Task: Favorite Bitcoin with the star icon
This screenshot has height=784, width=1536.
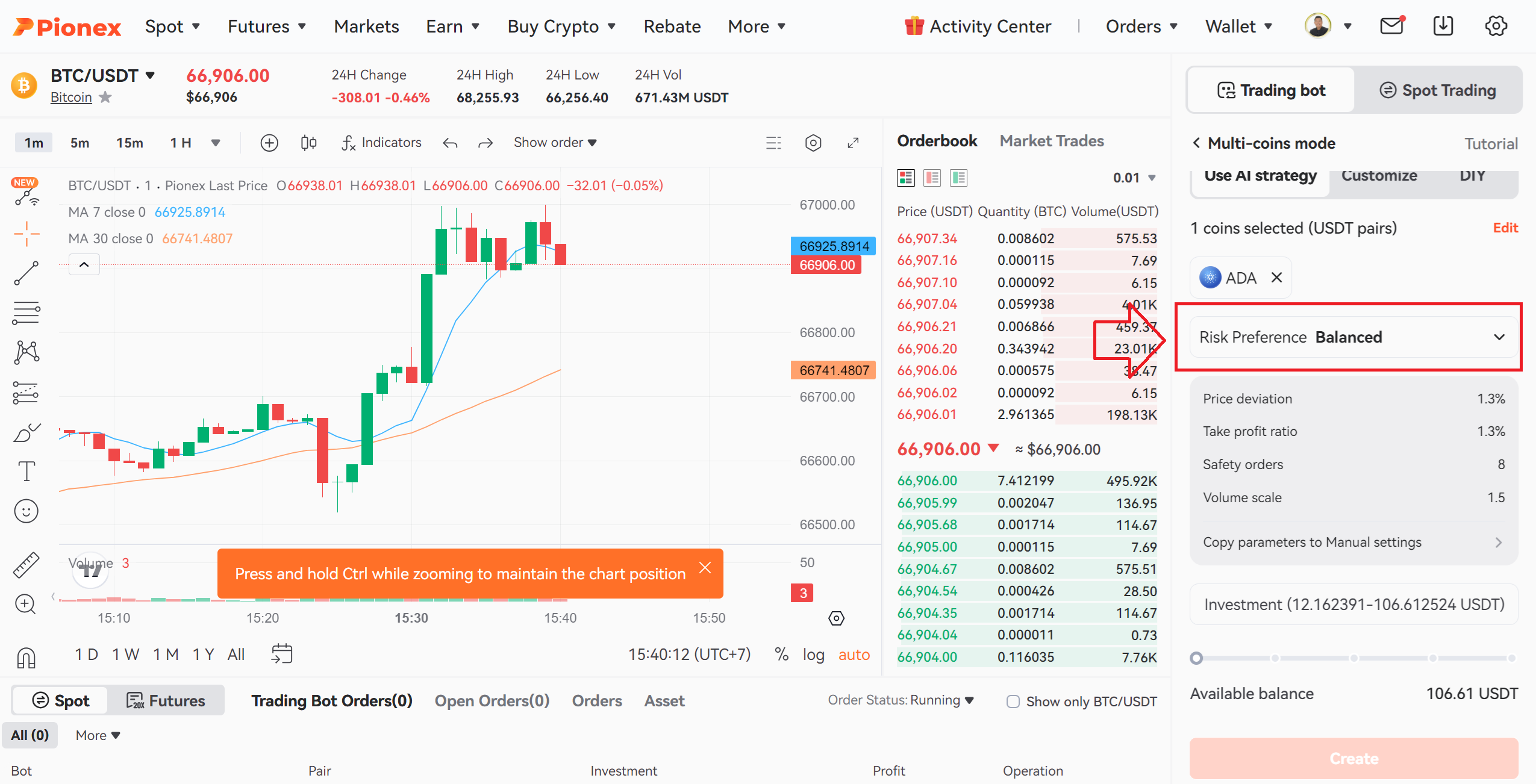Action: pyautogui.click(x=105, y=97)
